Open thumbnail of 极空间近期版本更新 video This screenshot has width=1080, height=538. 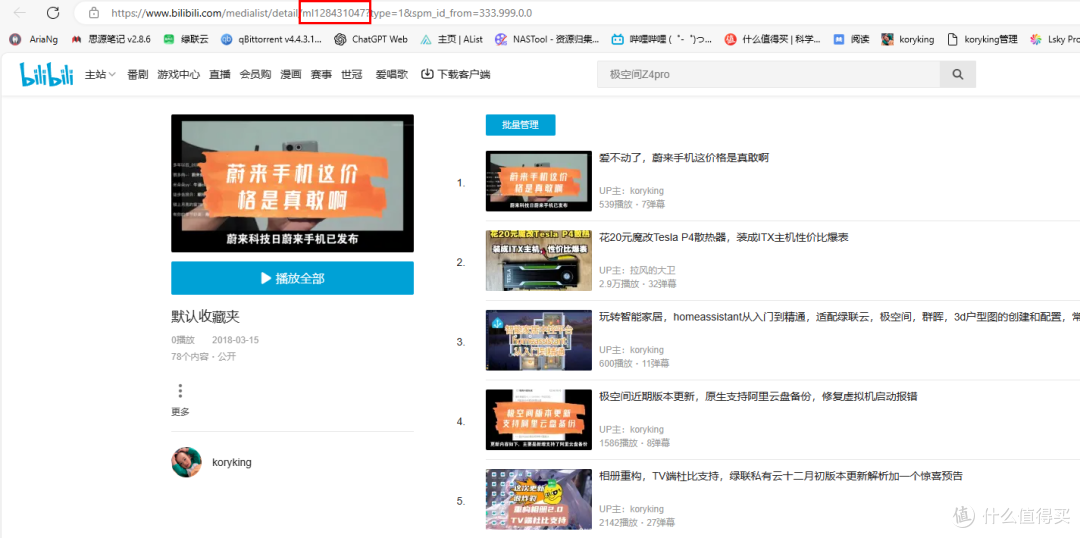[539, 420]
